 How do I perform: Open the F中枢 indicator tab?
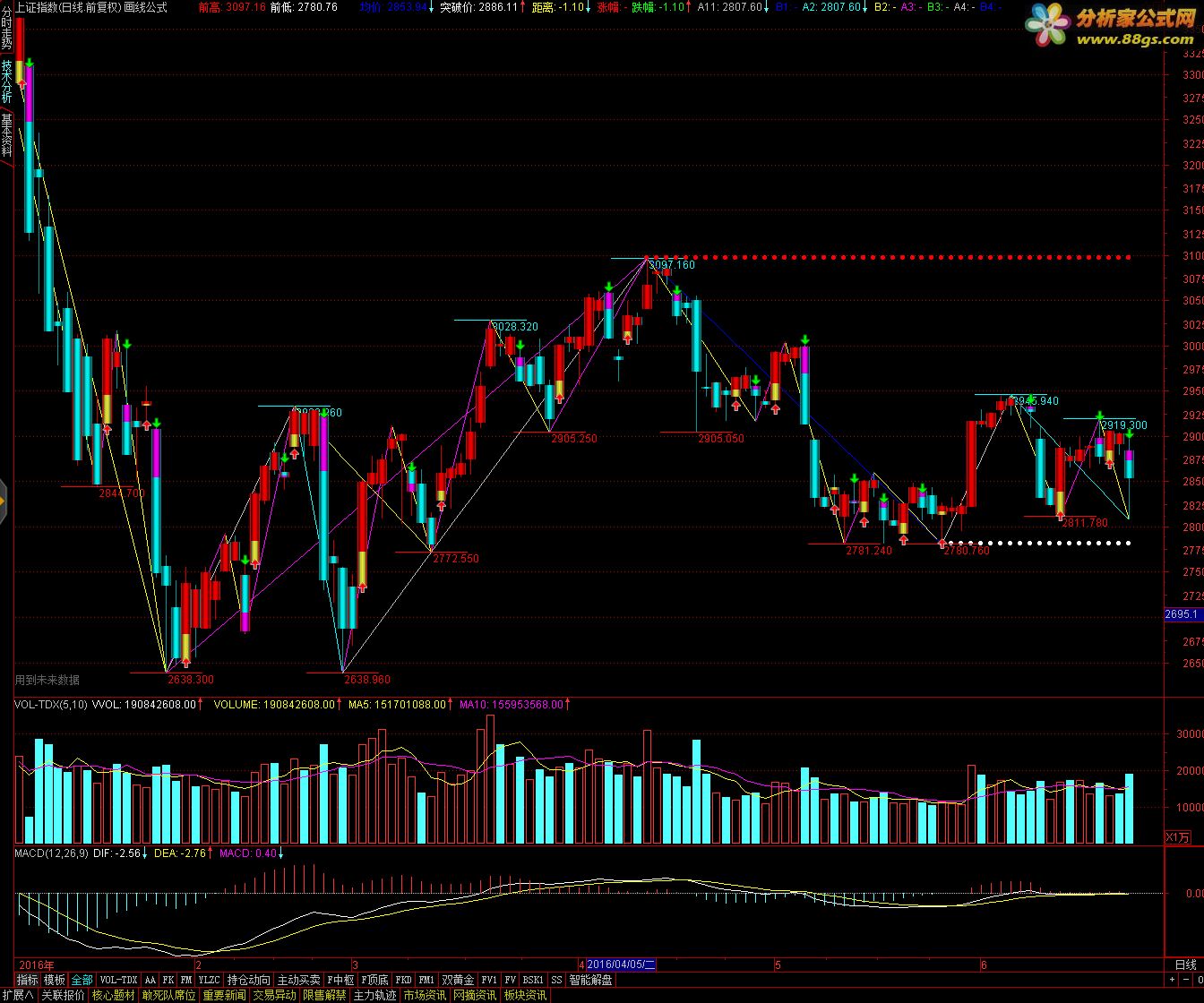pyautogui.click(x=340, y=981)
